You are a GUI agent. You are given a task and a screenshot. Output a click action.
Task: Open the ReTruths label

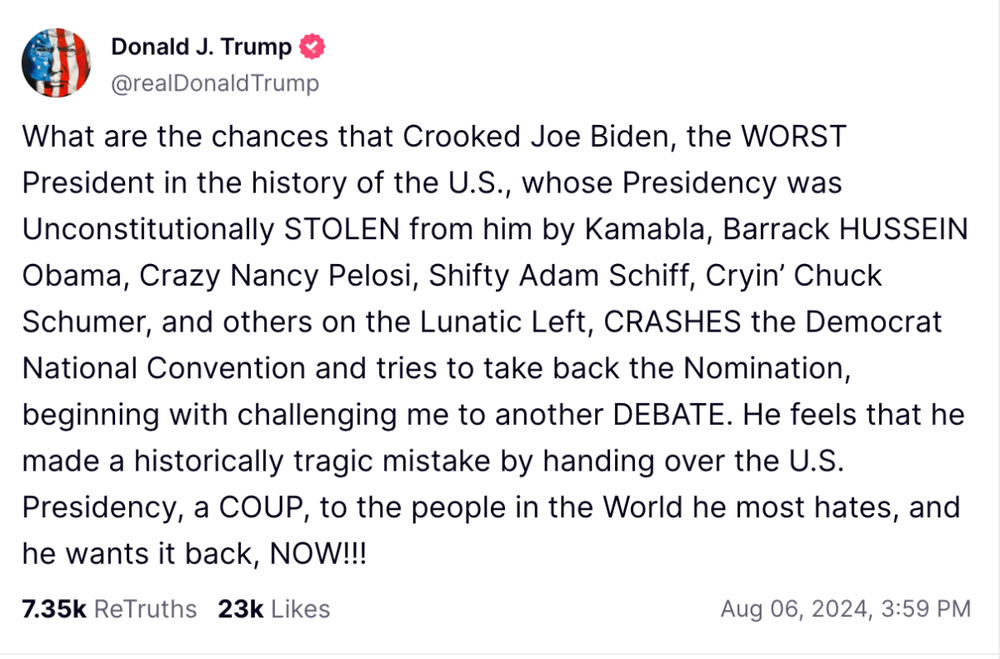[x=145, y=609]
